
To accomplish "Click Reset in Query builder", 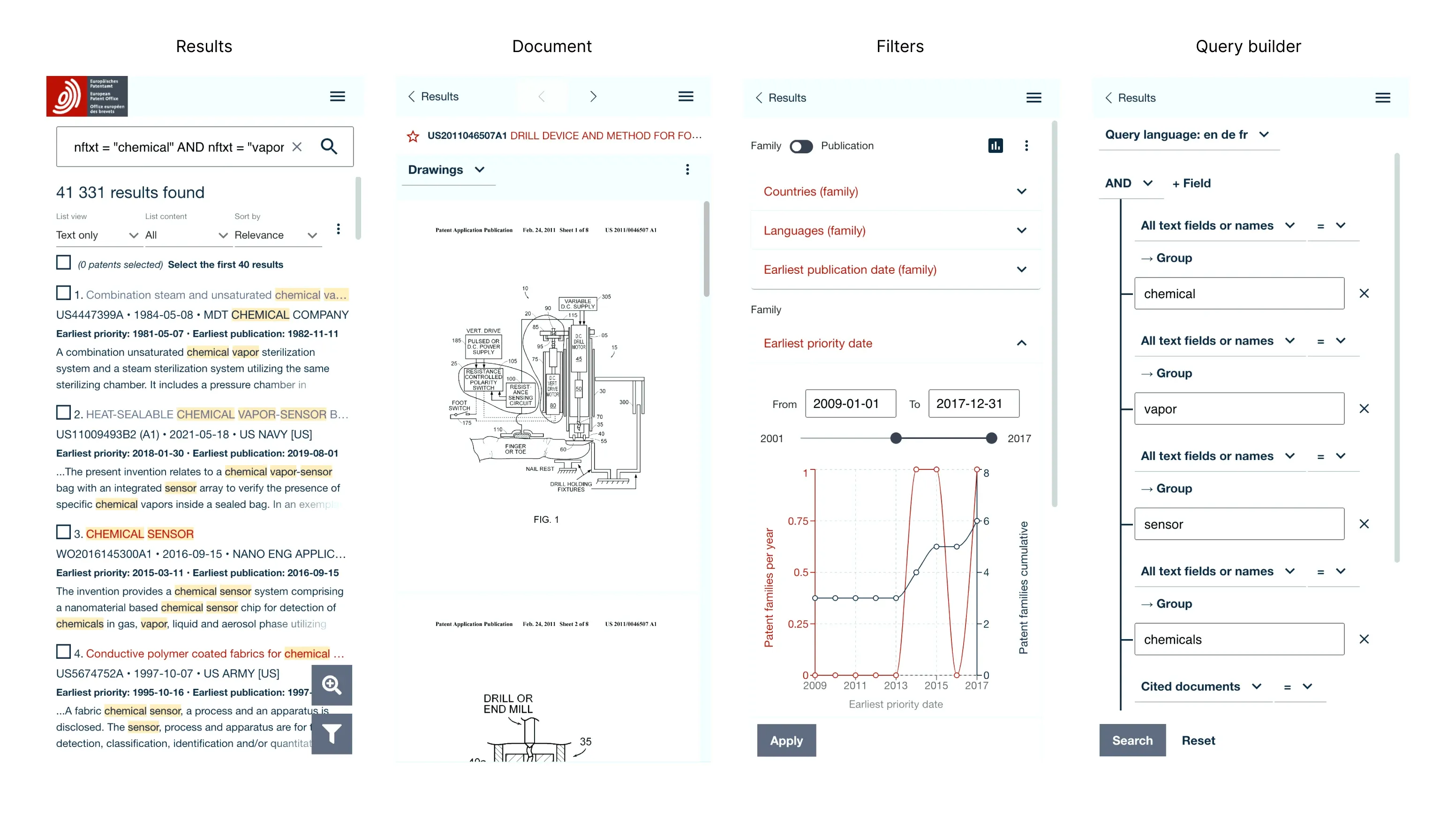I will [1198, 740].
